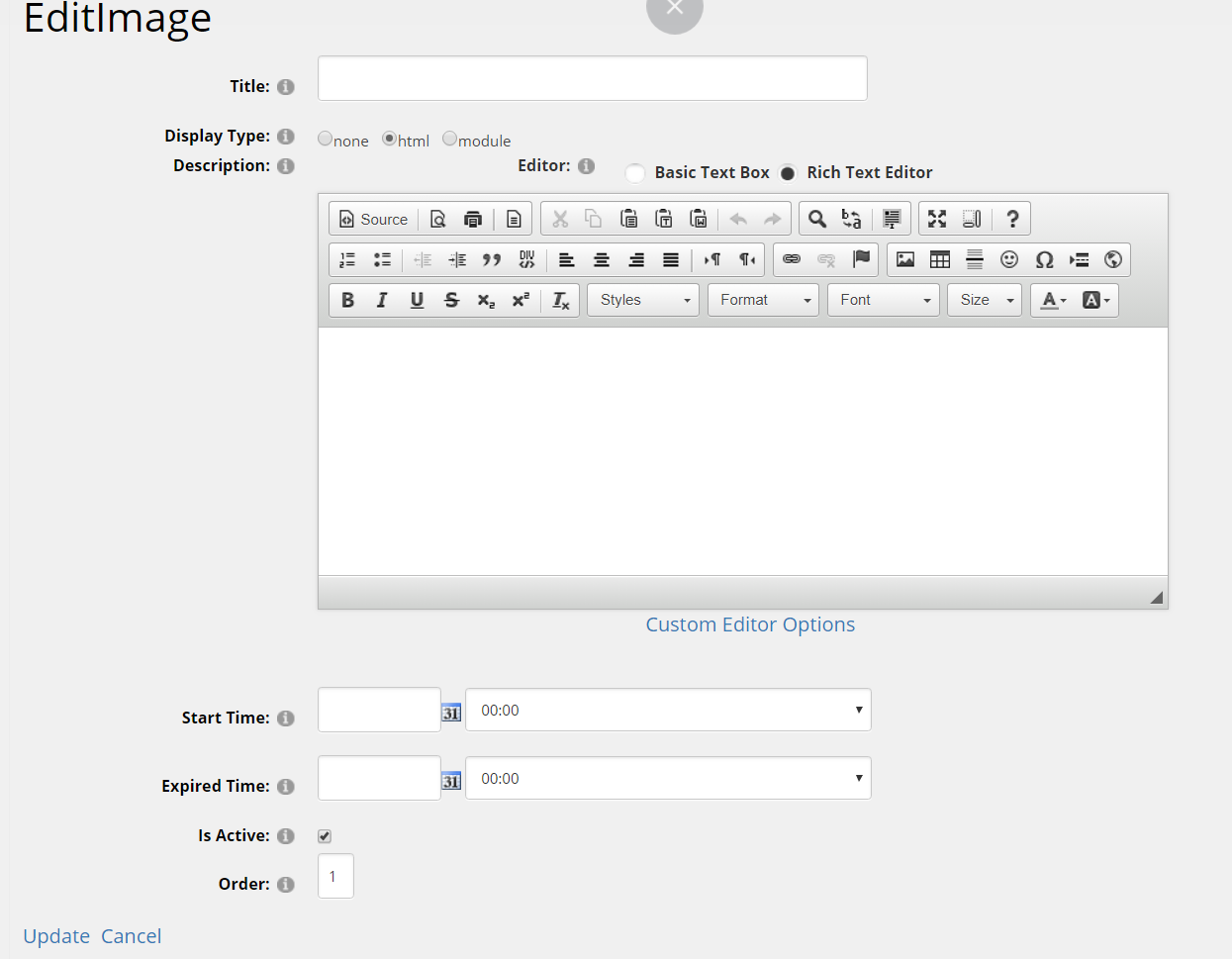The width and height of the screenshot is (1232, 959).
Task: Select the Rich Text Editor option
Action: point(788,173)
